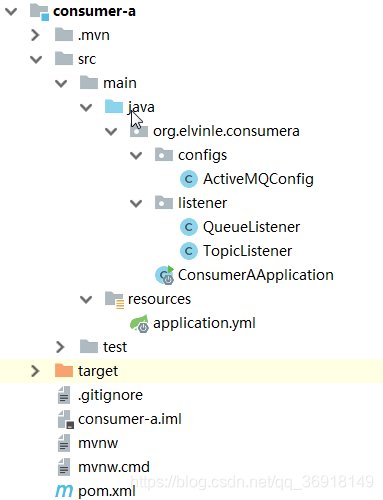Viewport: 383px width, 500px height.
Task: Expand the test folder
Action: tap(60, 347)
